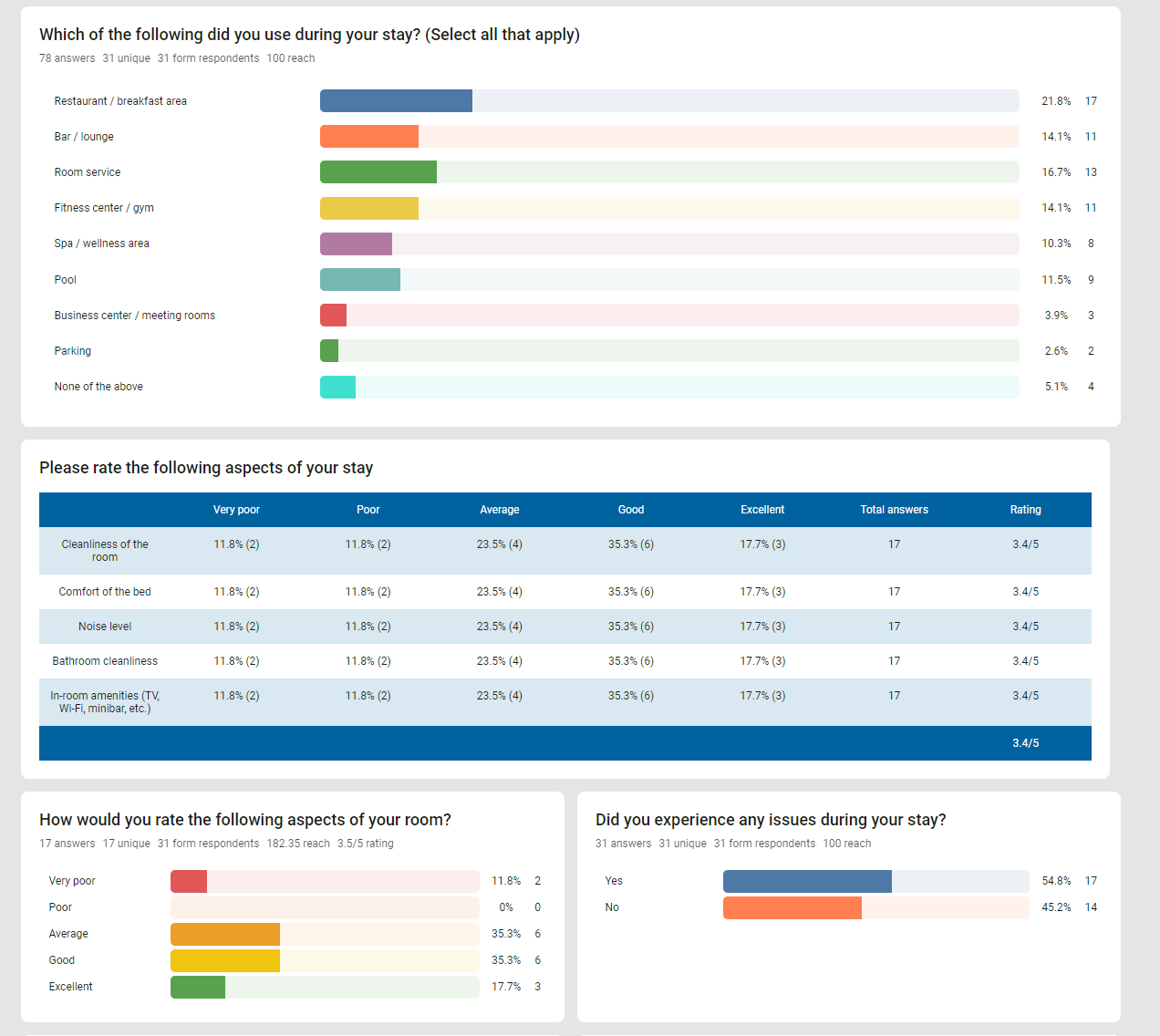Click the red Business center / meeting rooms bar
This screenshot has height=1036, width=1160.
(334, 316)
